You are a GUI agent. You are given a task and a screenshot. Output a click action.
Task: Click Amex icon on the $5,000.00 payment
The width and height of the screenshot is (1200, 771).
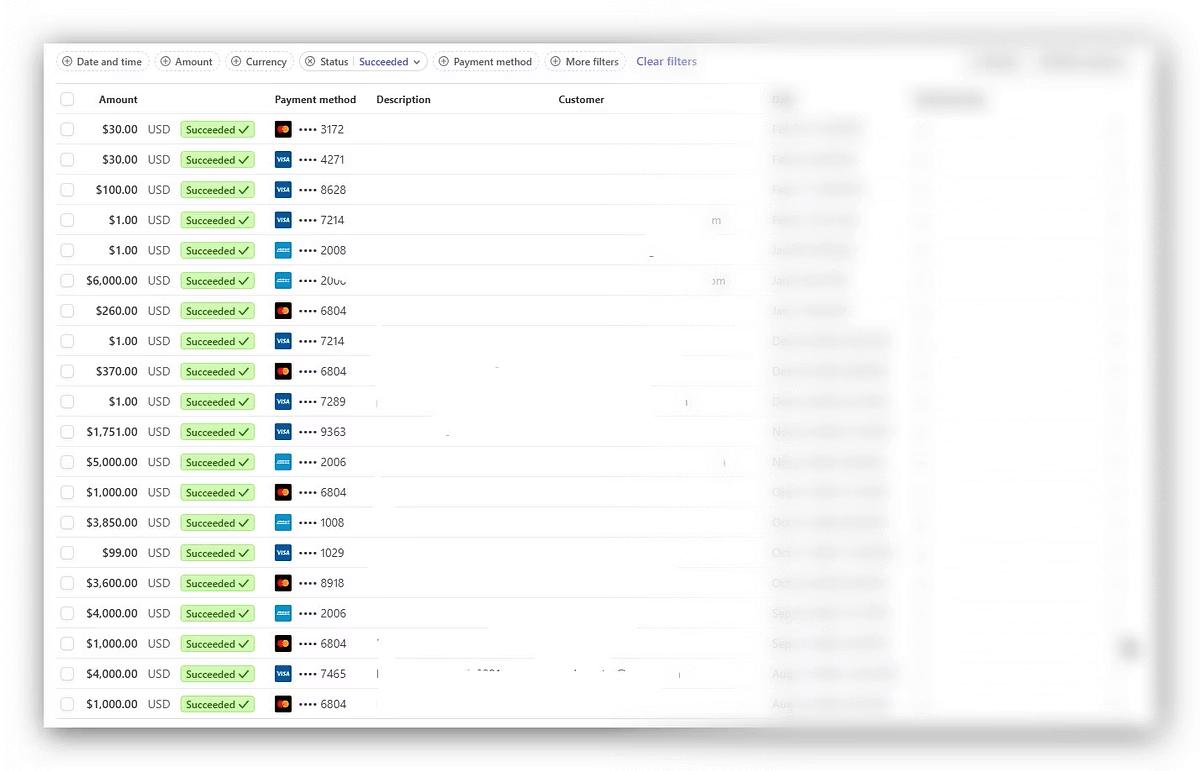coord(283,462)
